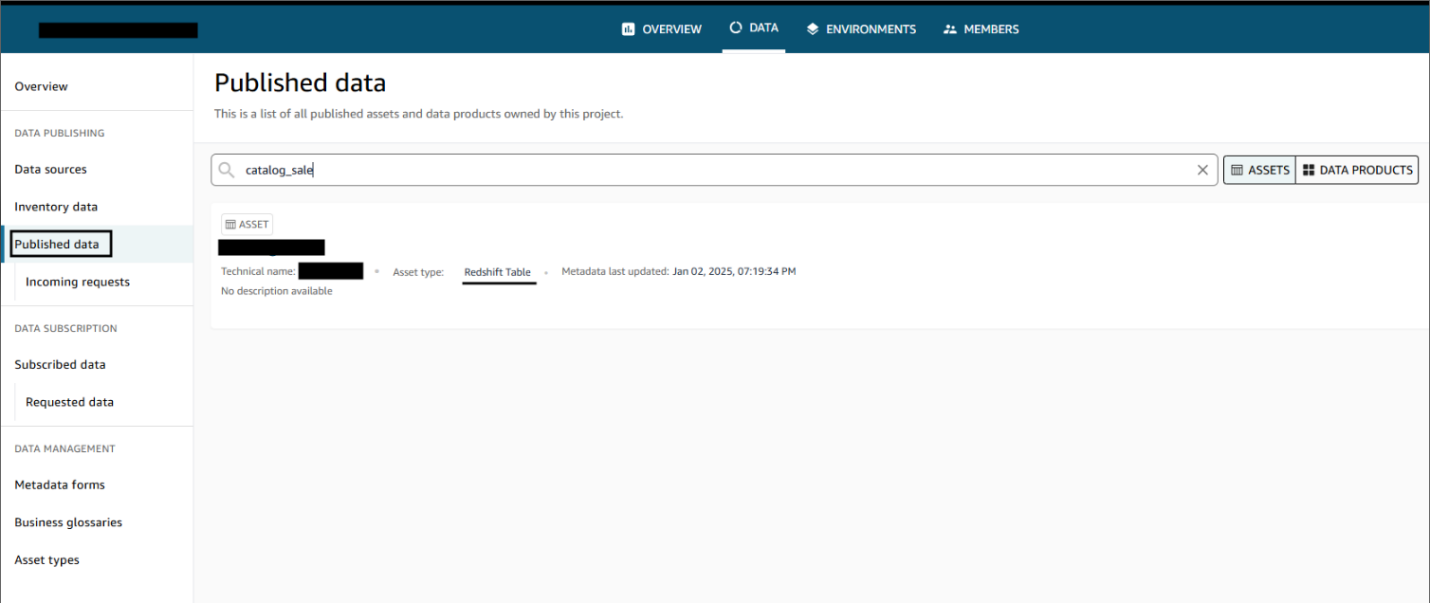
Task: Open Metadata forms in sidebar
Action: (x=59, y=485)
